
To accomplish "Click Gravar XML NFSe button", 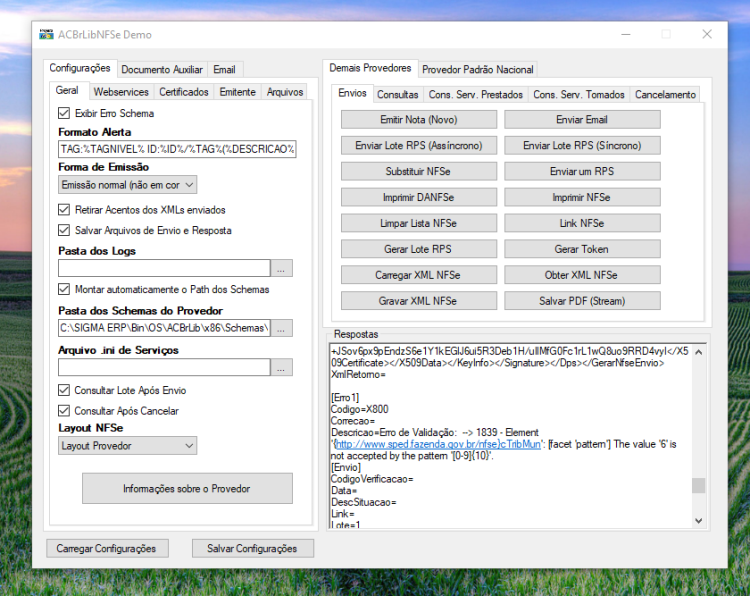I will click(x=419, y=301).
